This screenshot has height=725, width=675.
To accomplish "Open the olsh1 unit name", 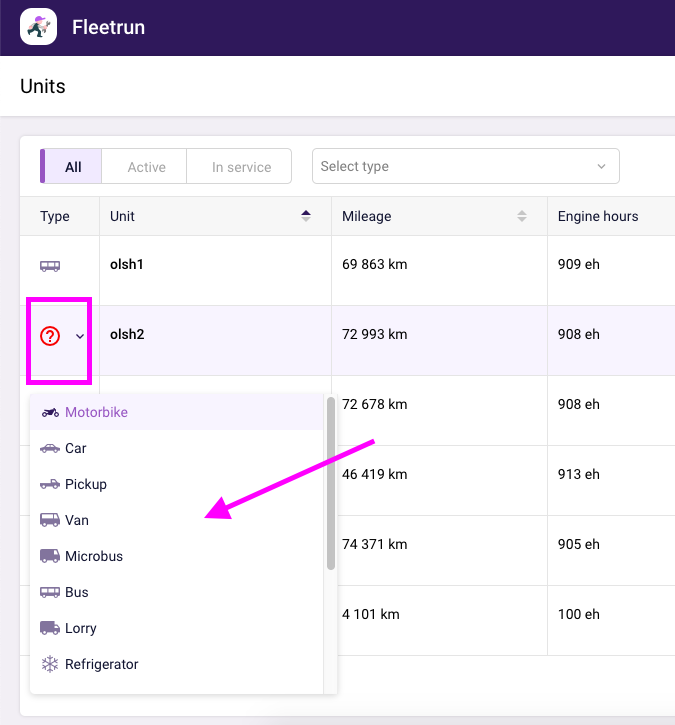I will pos(127,265).
